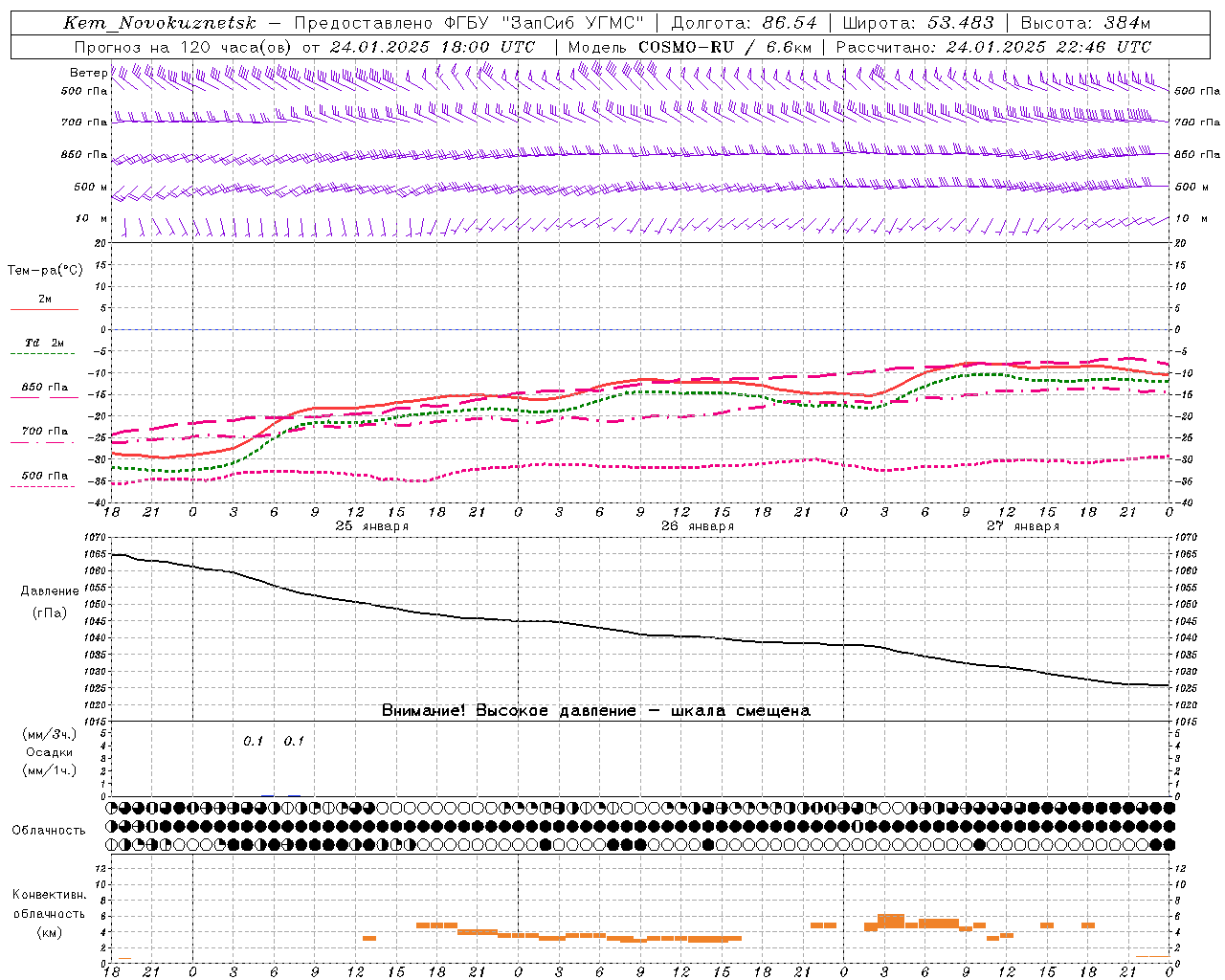Click the 'Давление' pressure label
The image size is (1225, 980).
(x=50, y=591)
